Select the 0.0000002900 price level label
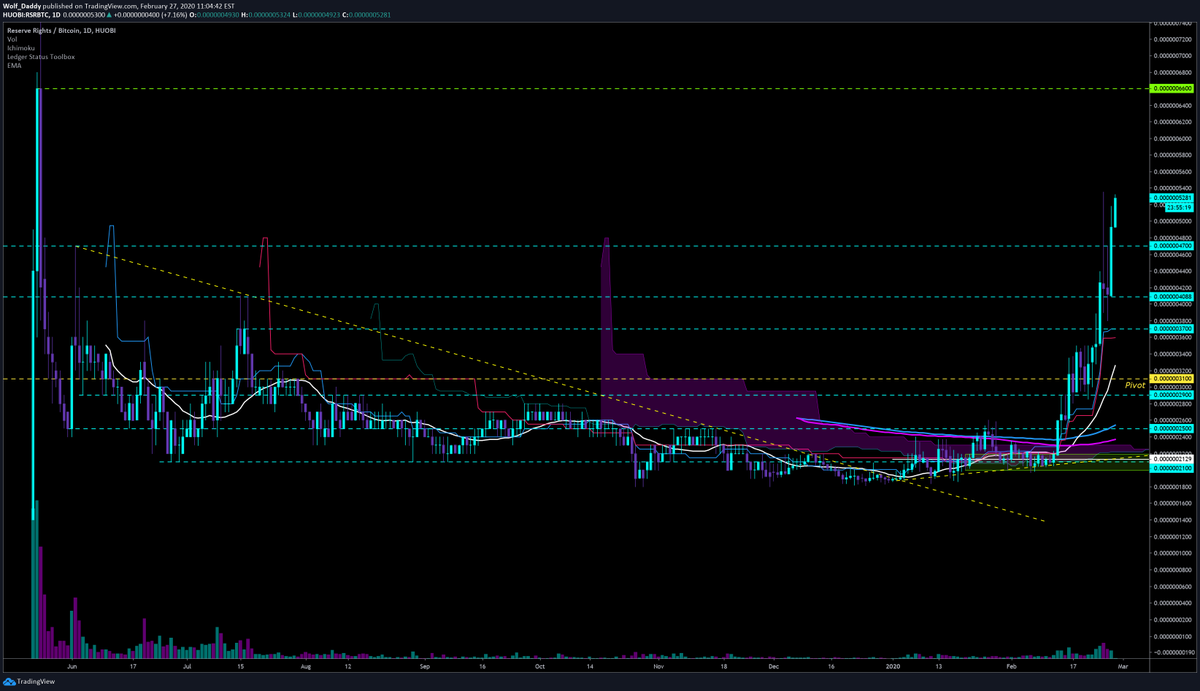The width and height of the screenshot is (1200, 691). point(1172,394)
